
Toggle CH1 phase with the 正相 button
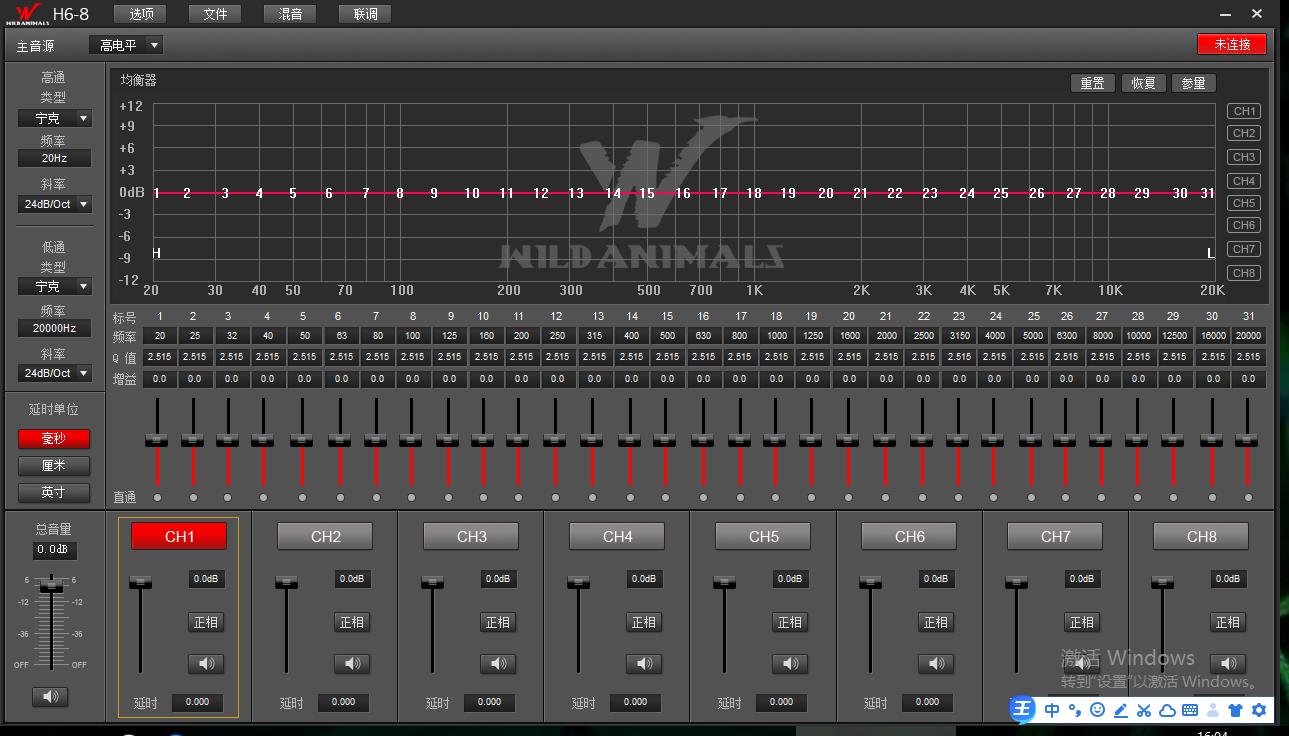coord(206,622)
